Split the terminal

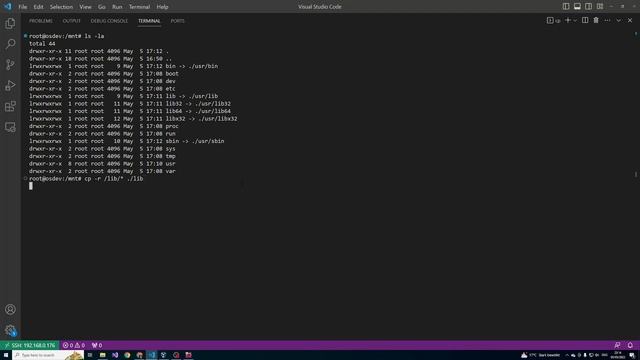coord(585,20)
